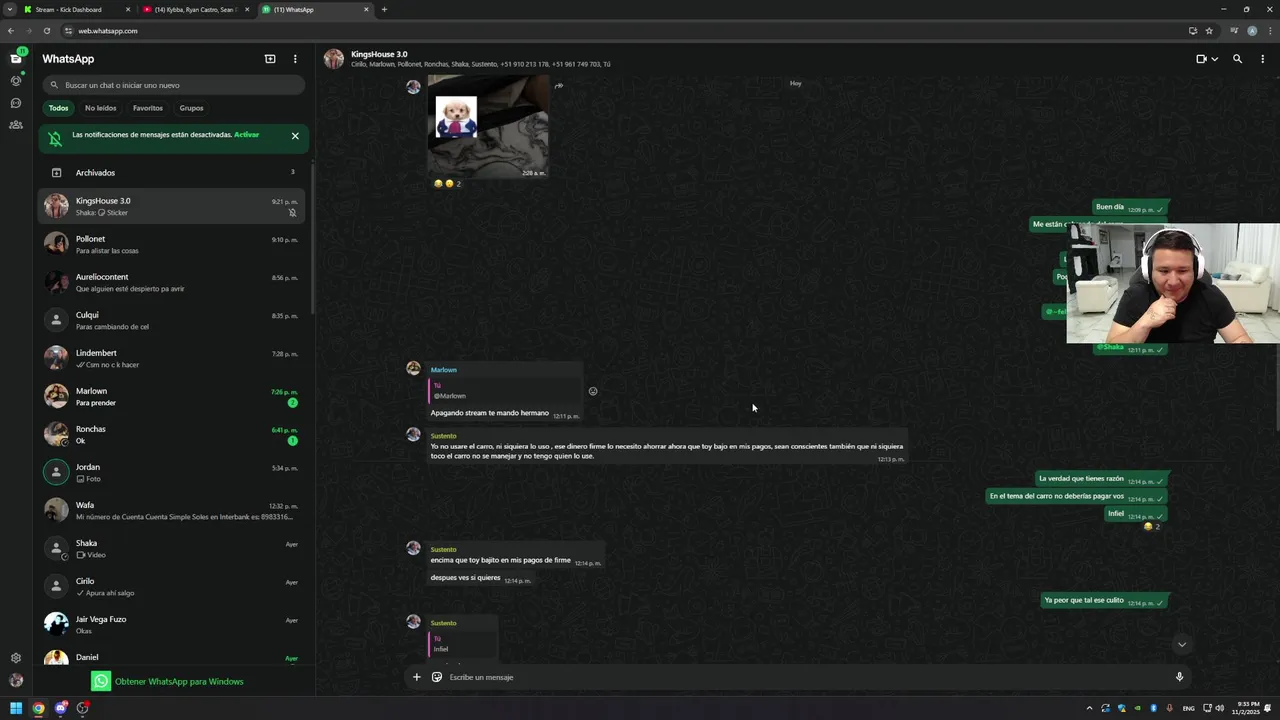The width and height of the screenshot is (1280, 720).
Task: Bookmark this page with star icon
Action: coord(1209,31)
